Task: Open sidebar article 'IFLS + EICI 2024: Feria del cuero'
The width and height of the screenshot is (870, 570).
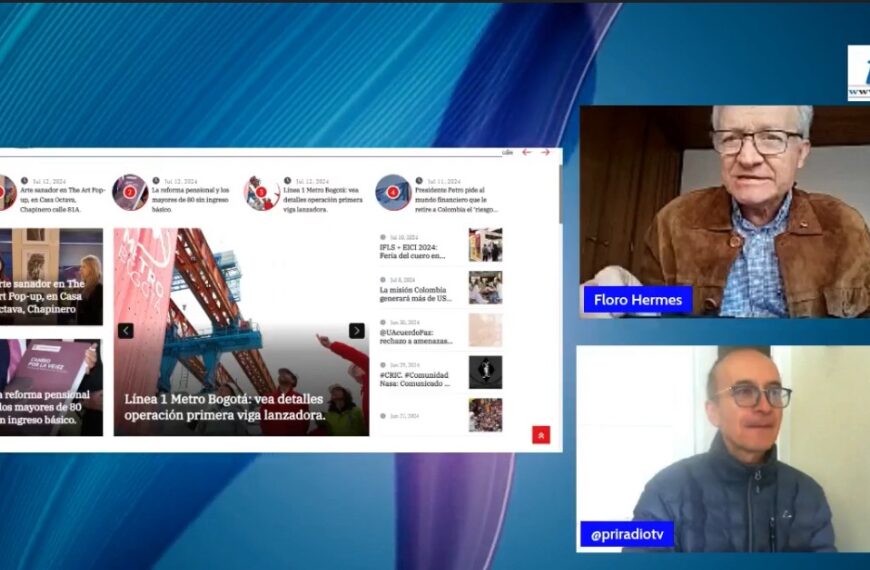Action: (412, 251)
